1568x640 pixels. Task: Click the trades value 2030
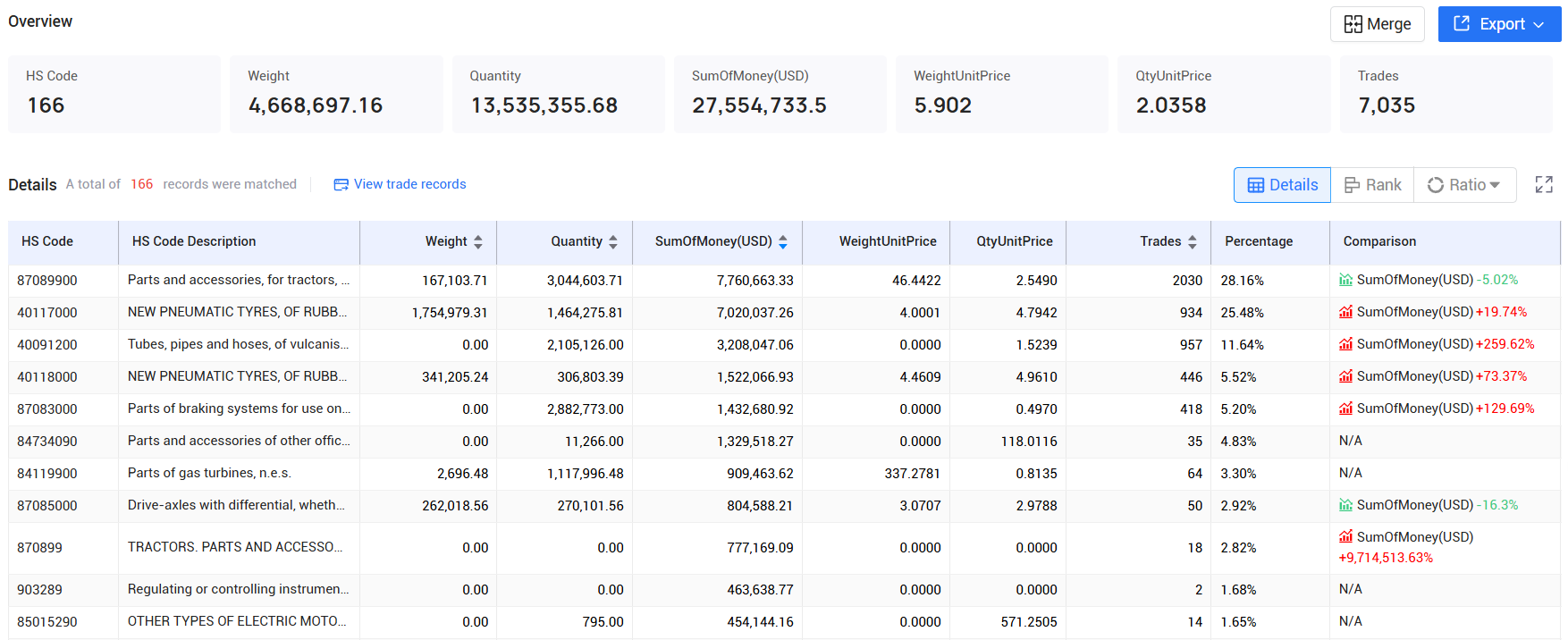click(1187, 281)
